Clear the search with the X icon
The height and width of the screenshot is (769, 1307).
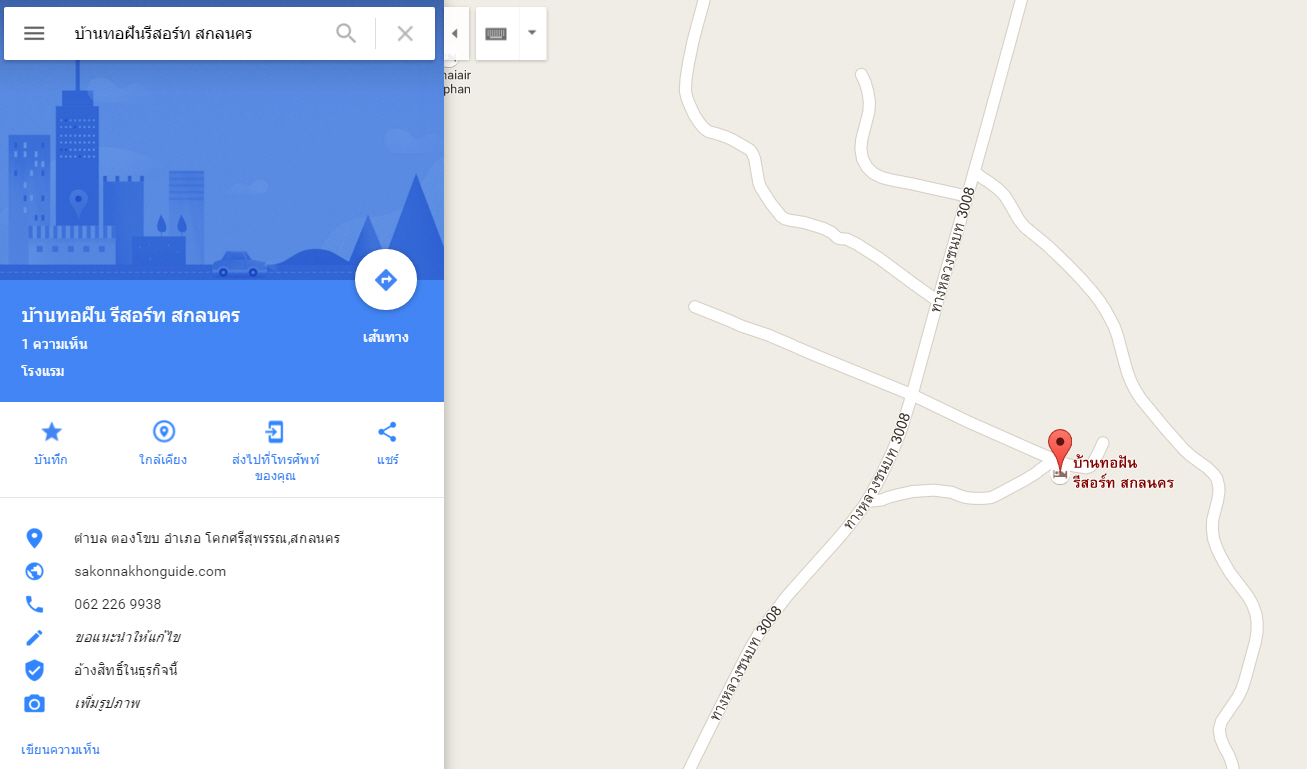pyautogui.click(x=405, y=33)
